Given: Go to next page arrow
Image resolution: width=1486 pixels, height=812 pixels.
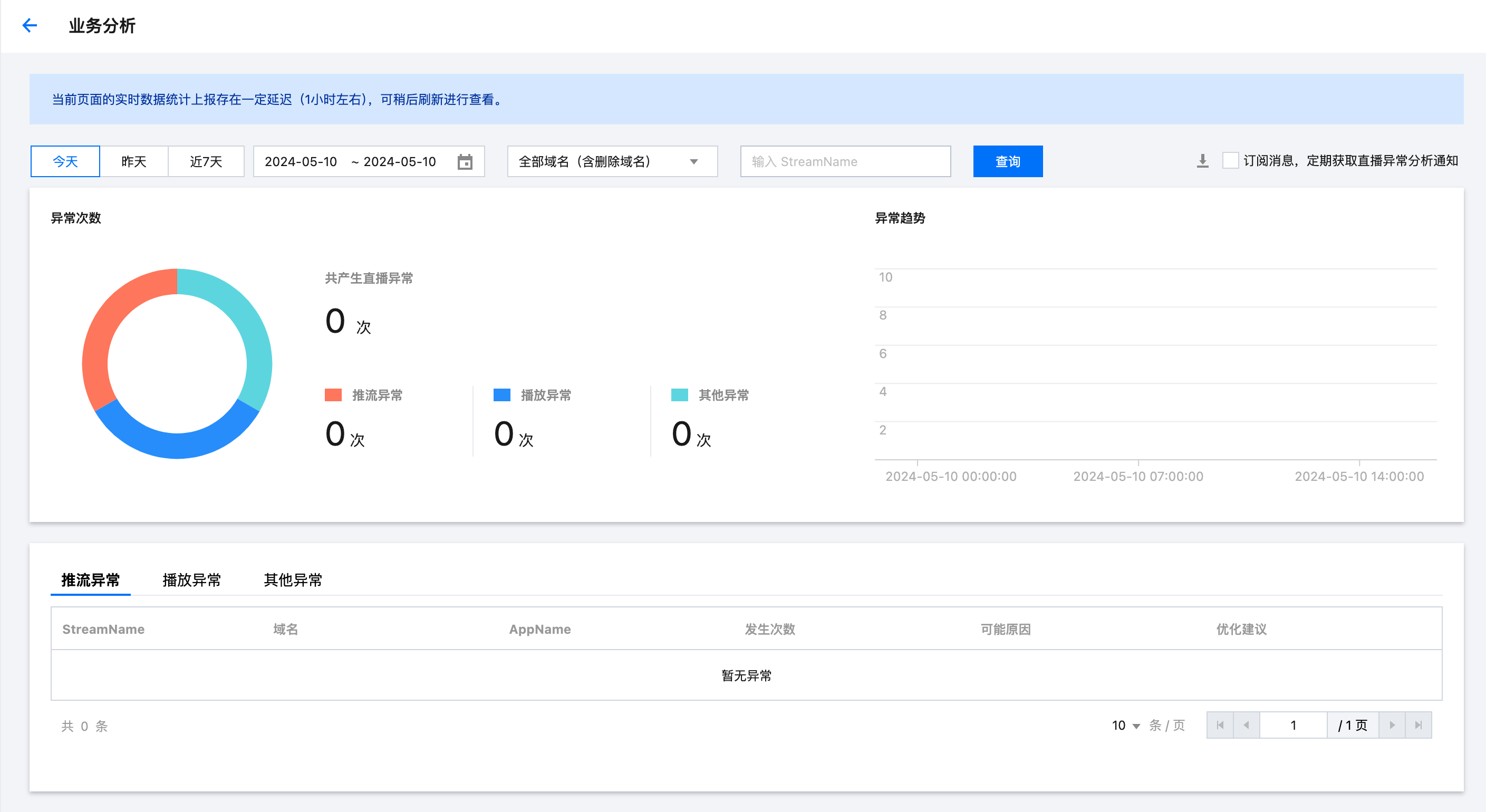Looking at the screenshot, I should pos(1392,725).
